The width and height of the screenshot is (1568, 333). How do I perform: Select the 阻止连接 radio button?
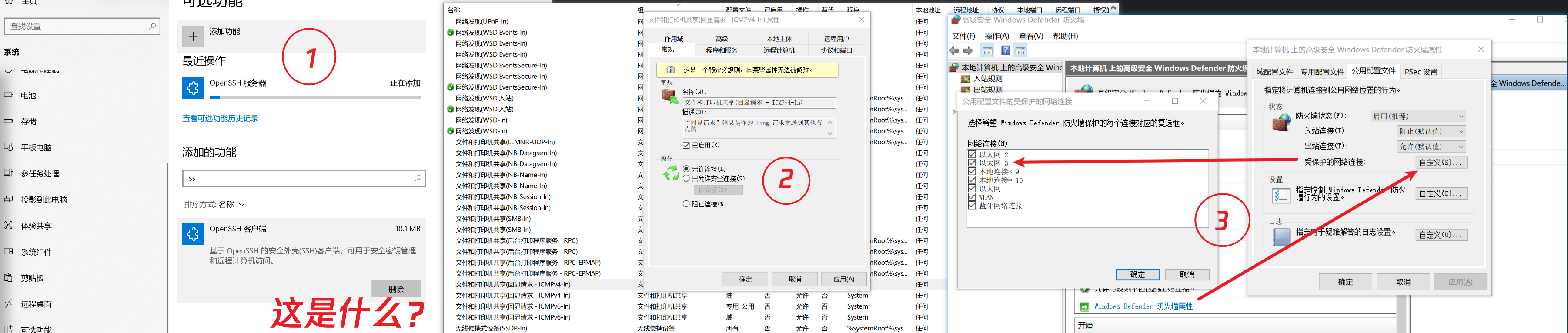687,205
